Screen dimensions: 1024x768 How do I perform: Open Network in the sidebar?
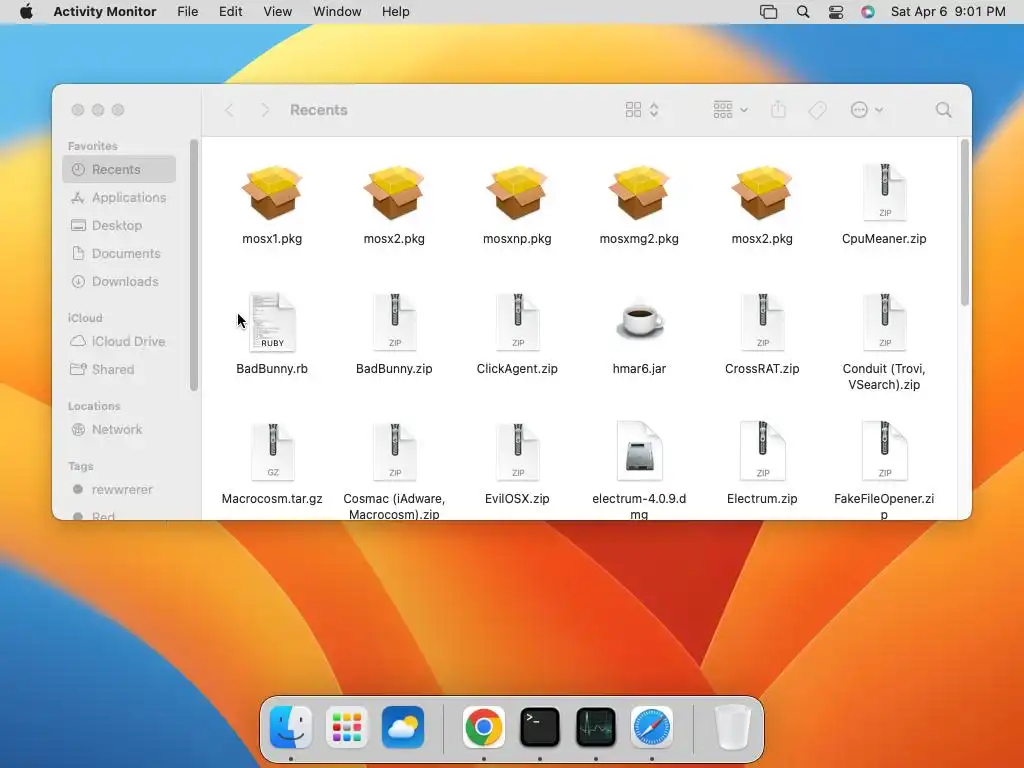[119, 429]
